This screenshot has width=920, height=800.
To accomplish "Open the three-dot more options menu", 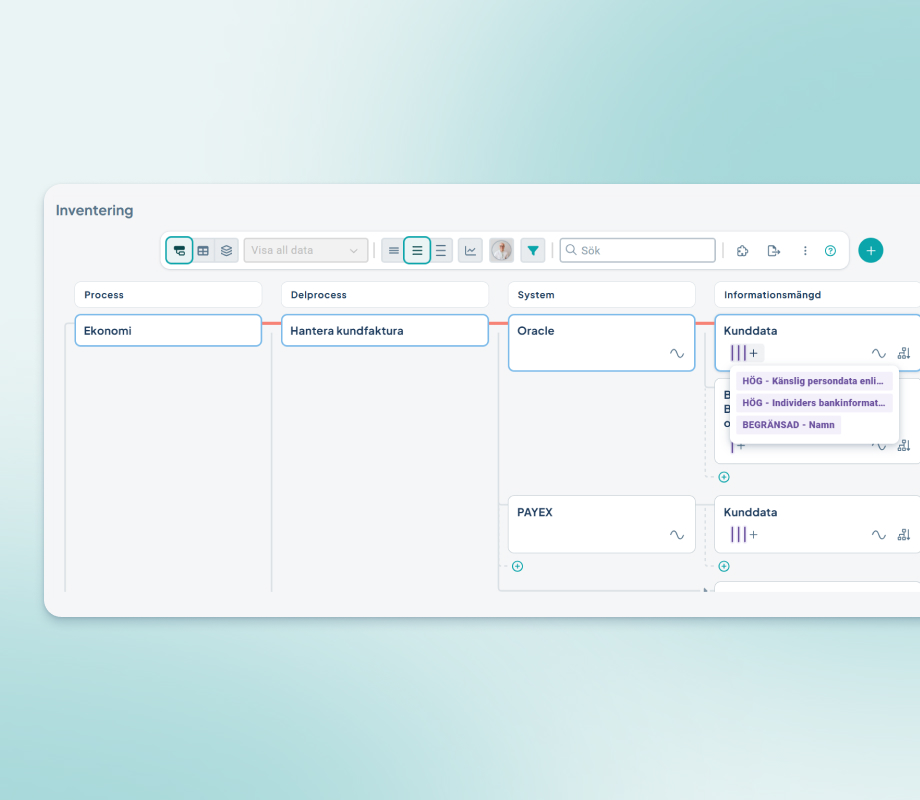I will tap(805, 251).
